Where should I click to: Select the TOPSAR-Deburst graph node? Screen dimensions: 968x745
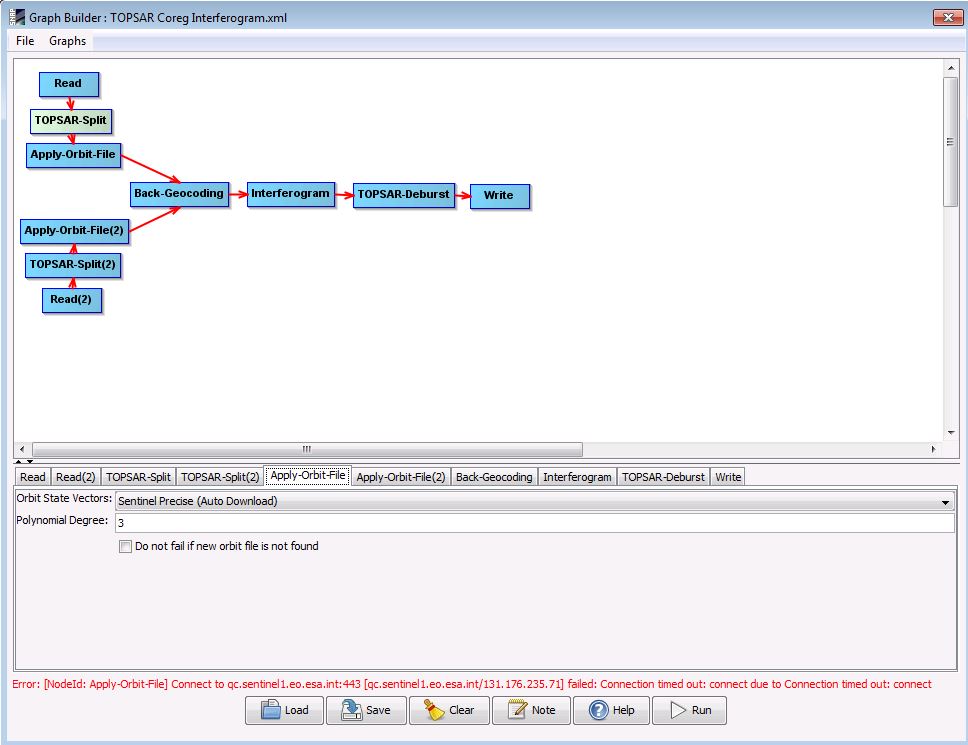point(404,195)
